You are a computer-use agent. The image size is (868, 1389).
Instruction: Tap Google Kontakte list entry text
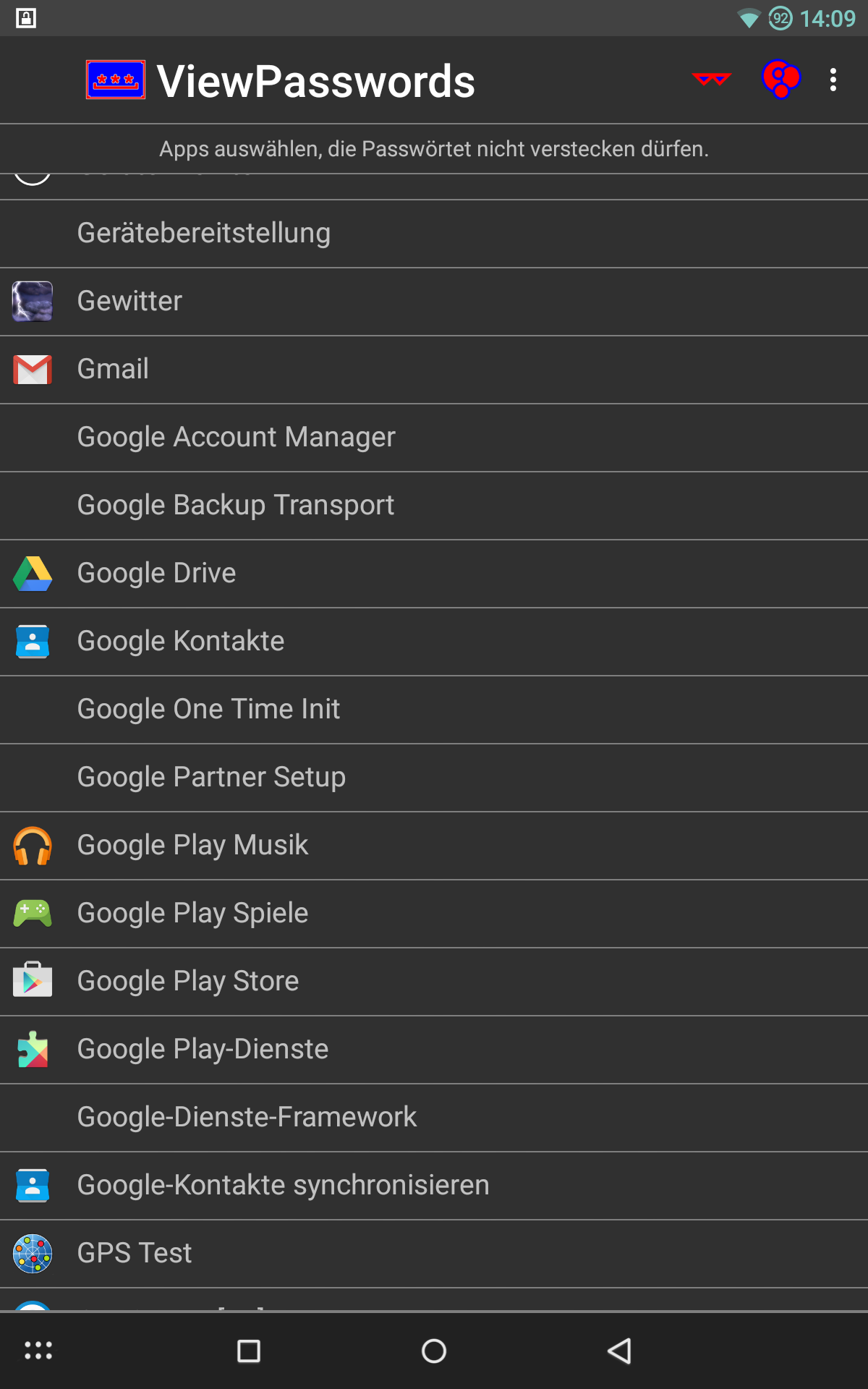(x=180, y=641)
